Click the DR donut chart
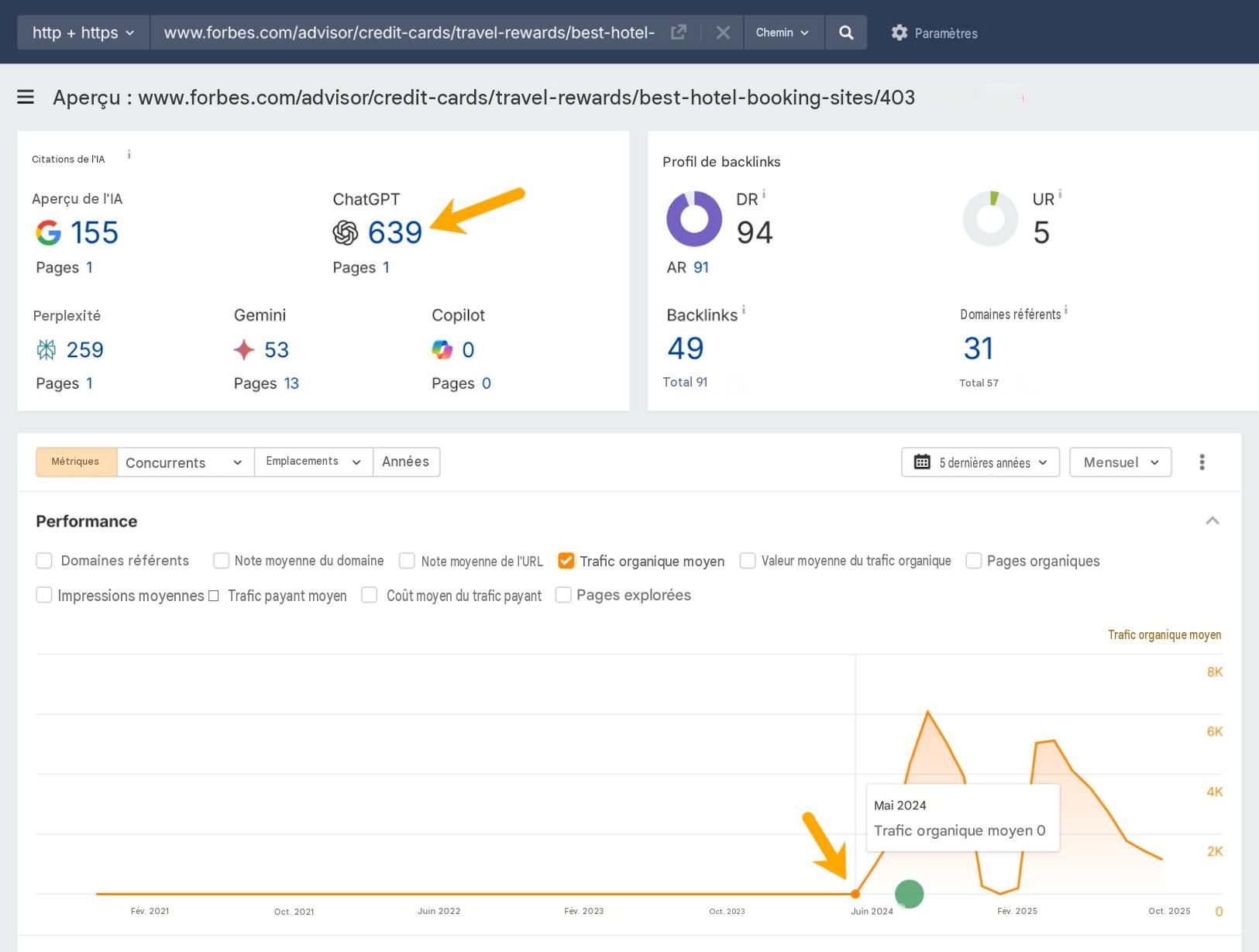 pos(694,218)
